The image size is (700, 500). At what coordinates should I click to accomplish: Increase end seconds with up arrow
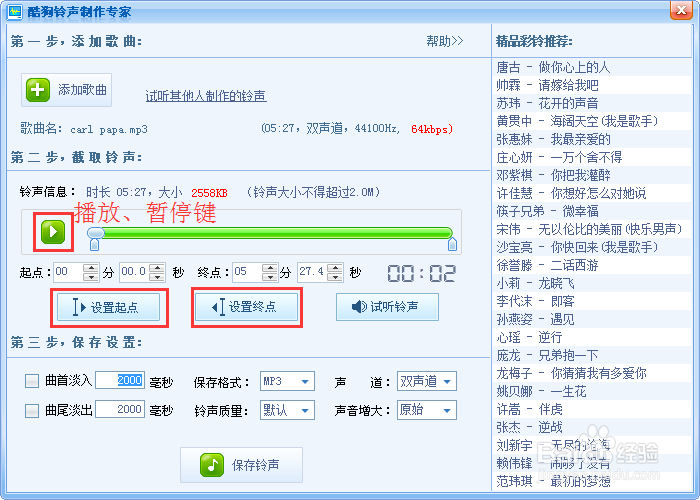335,267
